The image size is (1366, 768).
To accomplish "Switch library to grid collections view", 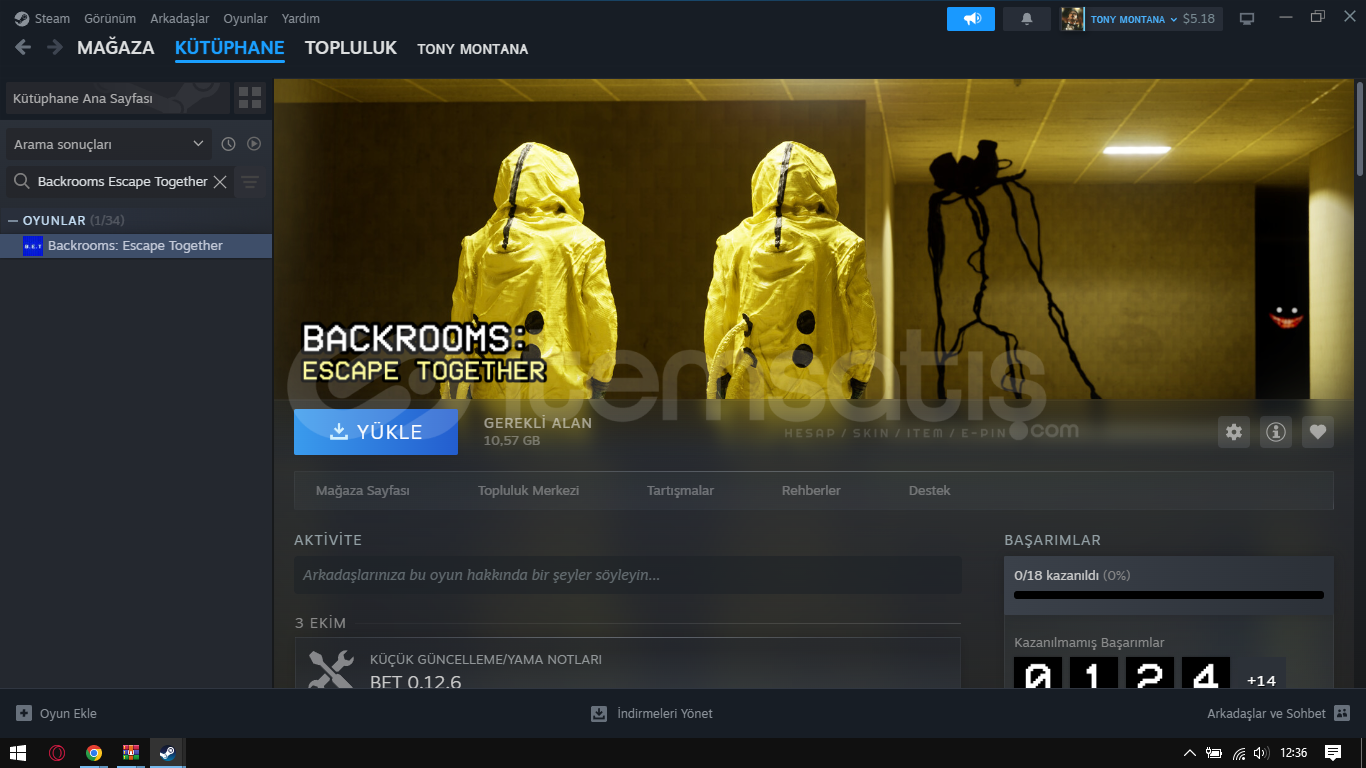I will point(250,98).
